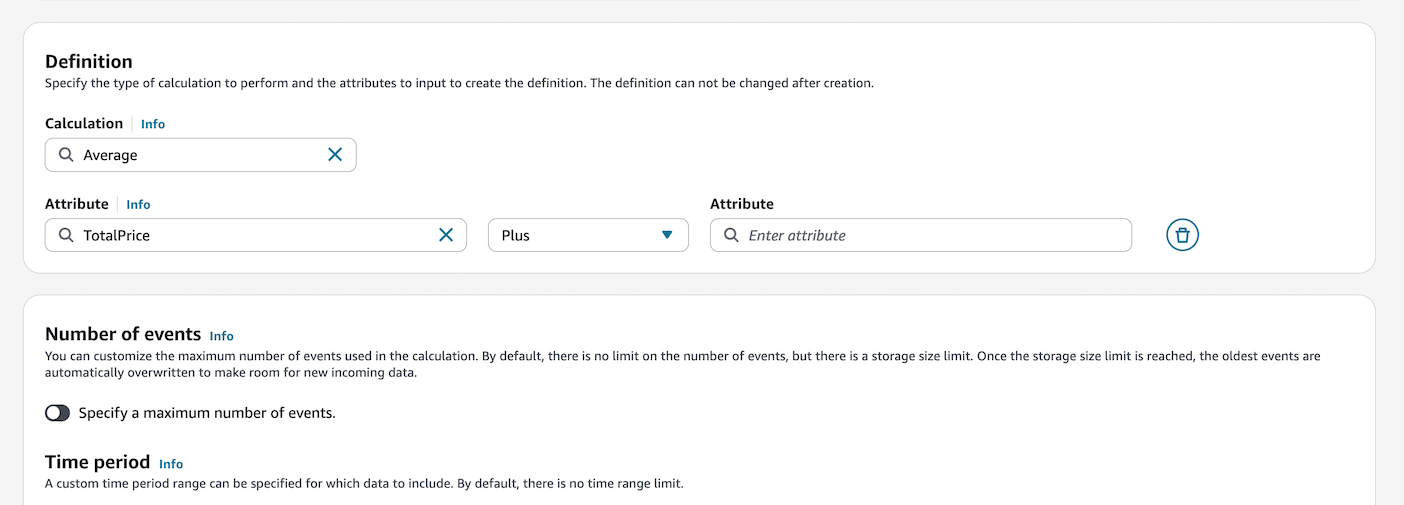
Task: Clear the Average calculation selection
Action: point(335,155)
